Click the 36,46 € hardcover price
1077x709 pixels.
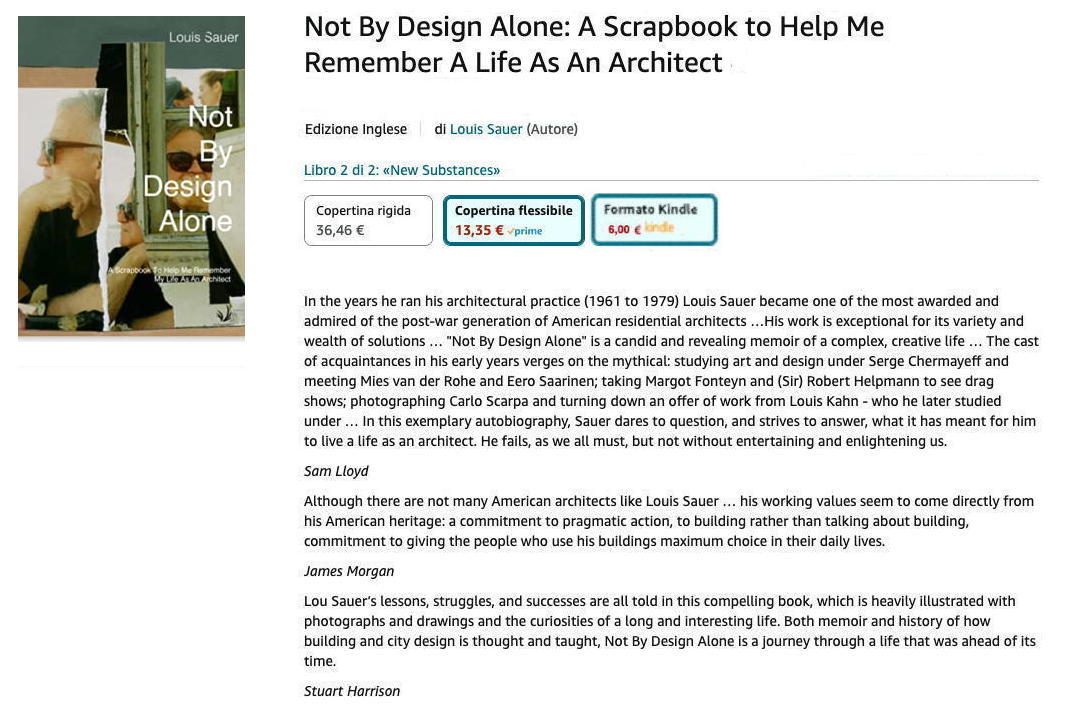[x=340, y=230]
